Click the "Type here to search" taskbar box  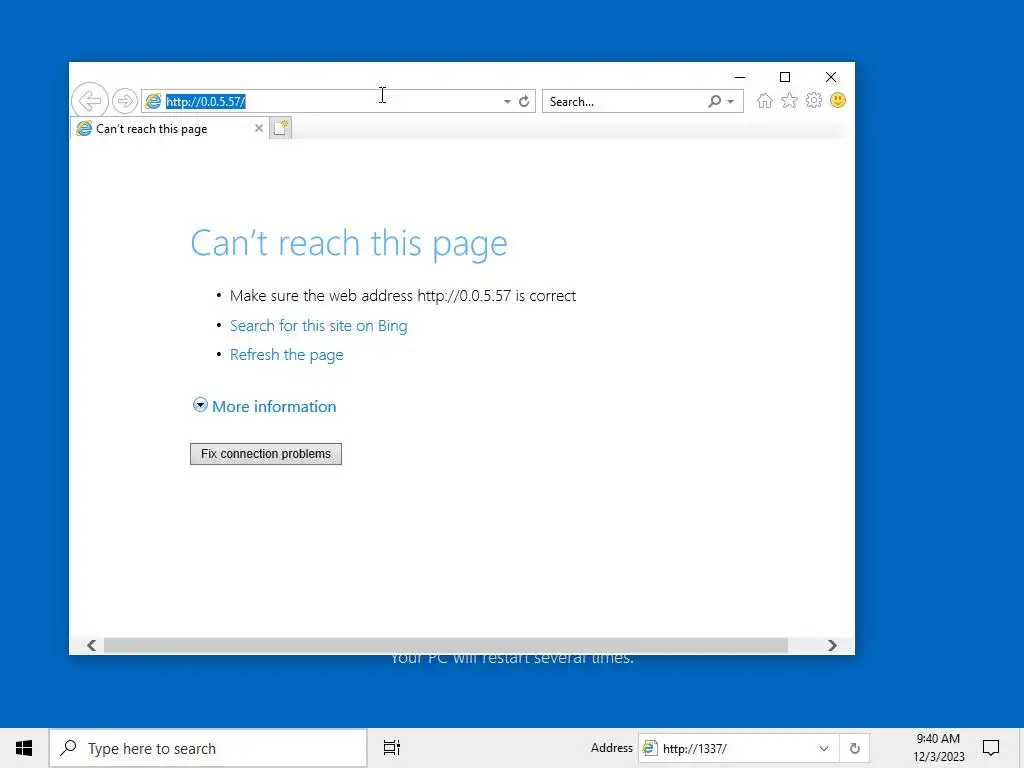coord(208,748)
